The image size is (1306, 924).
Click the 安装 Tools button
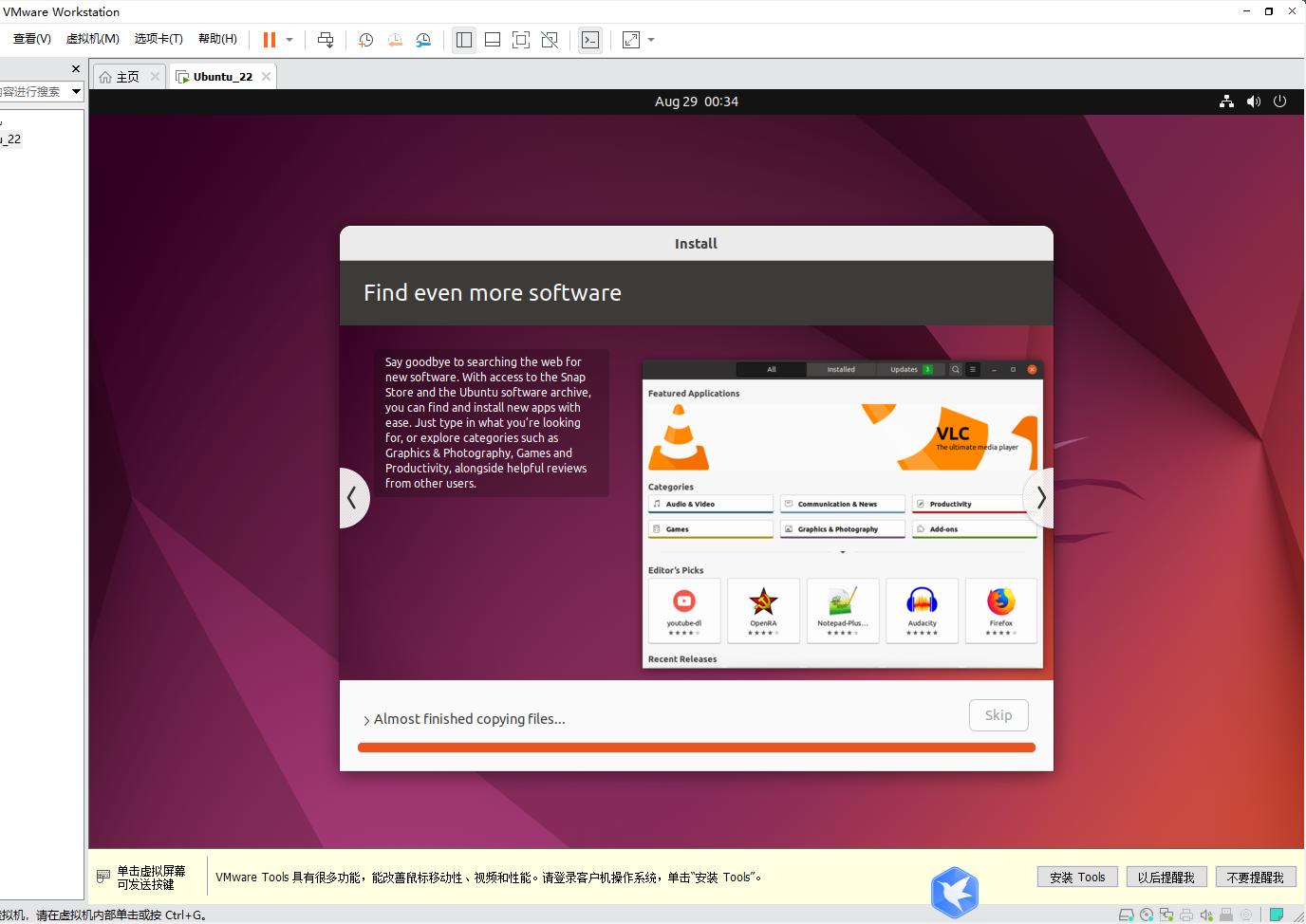pos(1077,878)
